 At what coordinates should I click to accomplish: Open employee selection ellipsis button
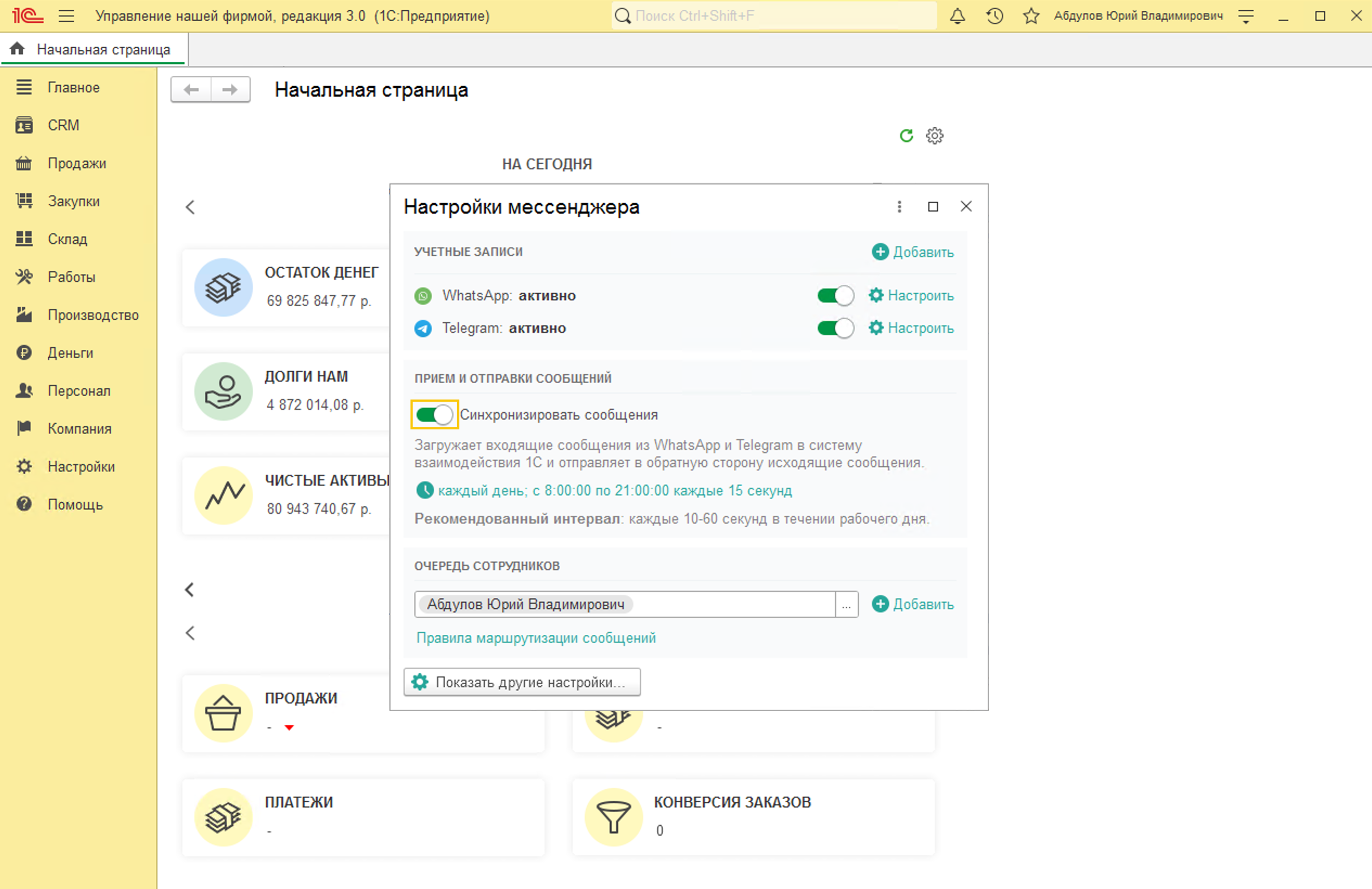coord(847,605)
